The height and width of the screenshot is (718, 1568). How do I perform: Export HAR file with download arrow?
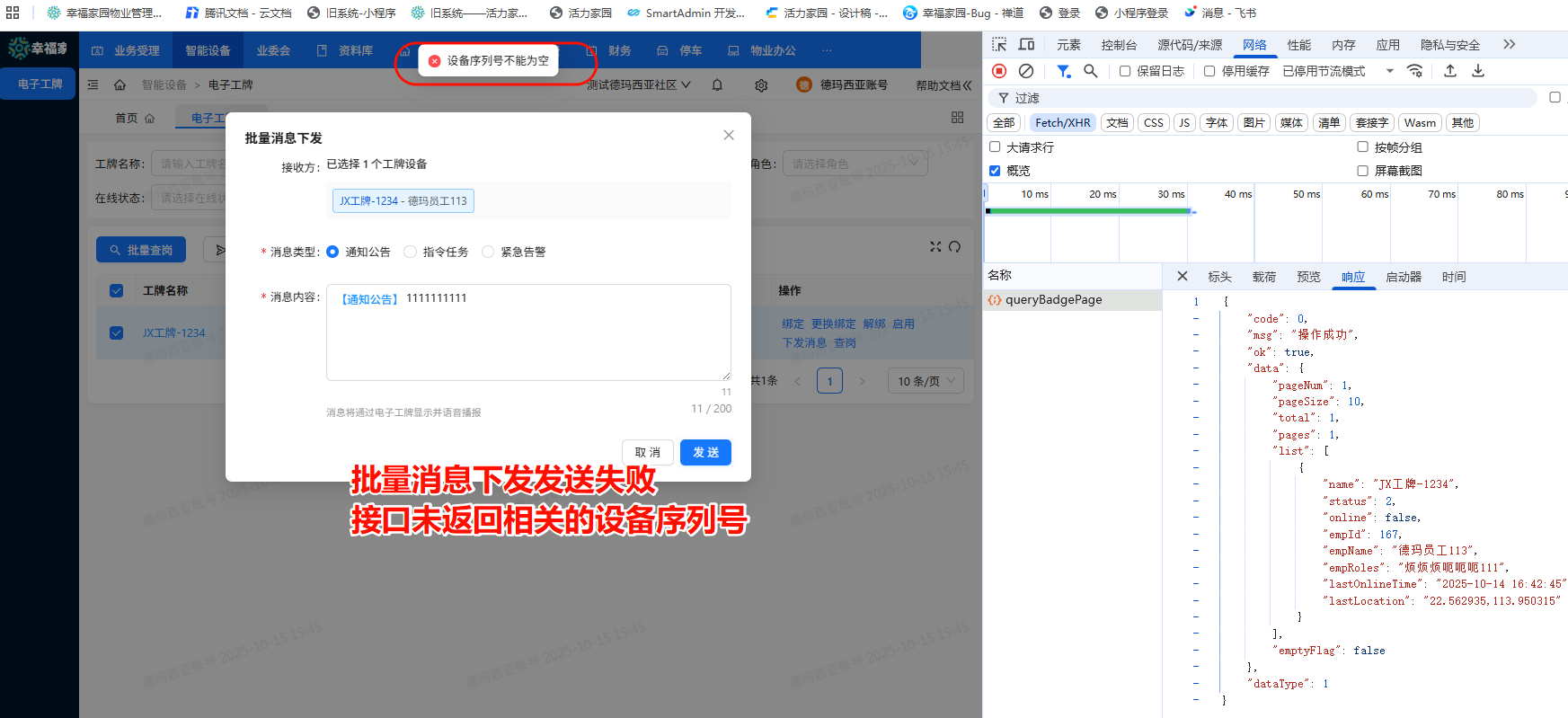[x=1478, y=71]
